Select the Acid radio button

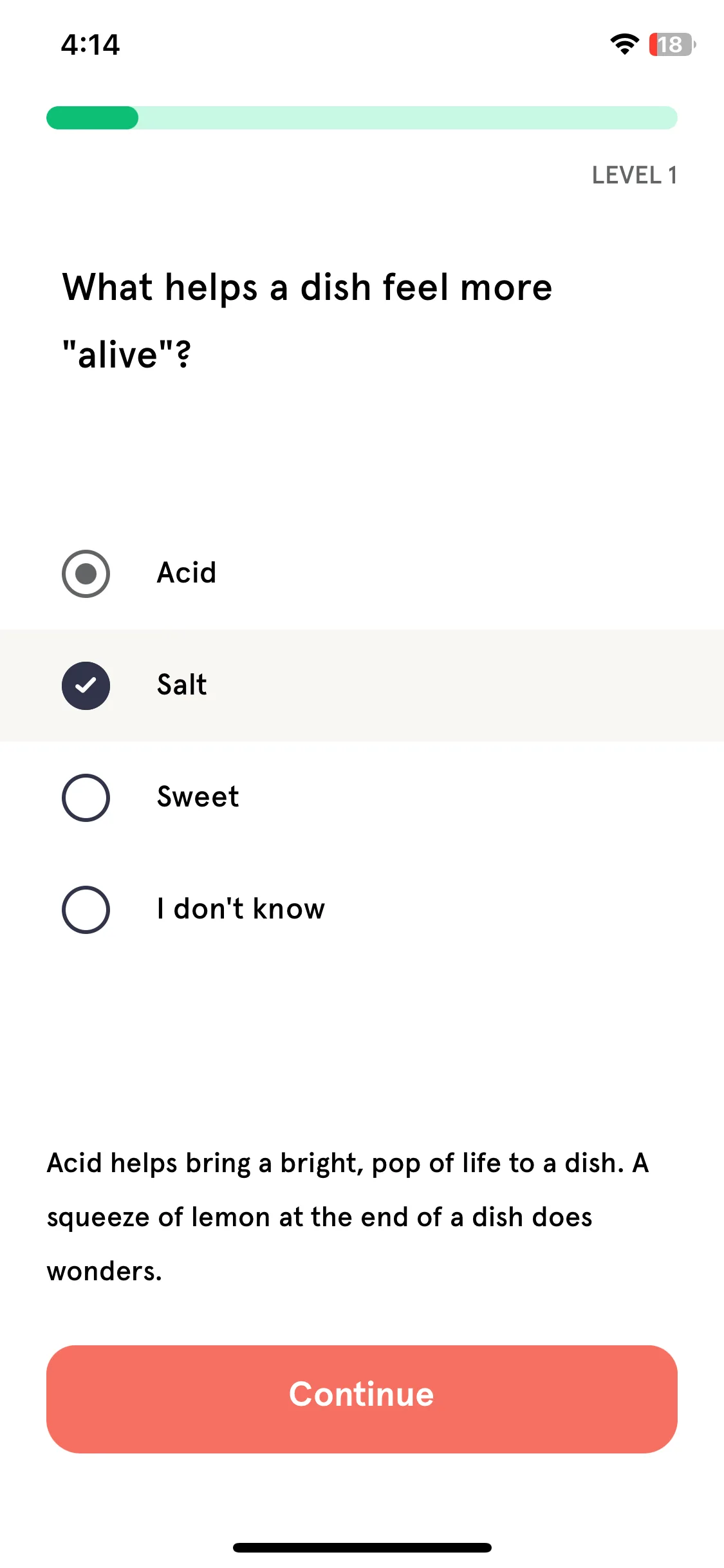point(86,574)
